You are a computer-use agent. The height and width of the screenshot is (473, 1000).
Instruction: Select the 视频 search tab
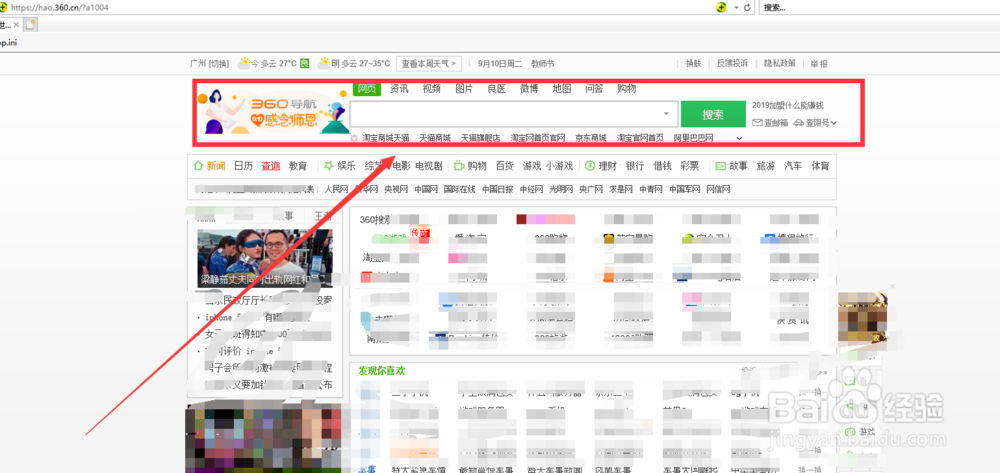coord(432,89)
